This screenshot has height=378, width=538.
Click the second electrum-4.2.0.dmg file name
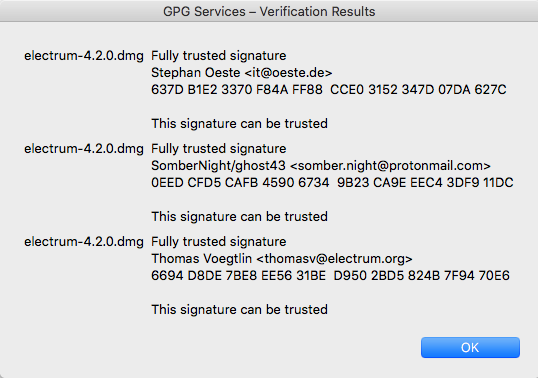click(84, 149)
